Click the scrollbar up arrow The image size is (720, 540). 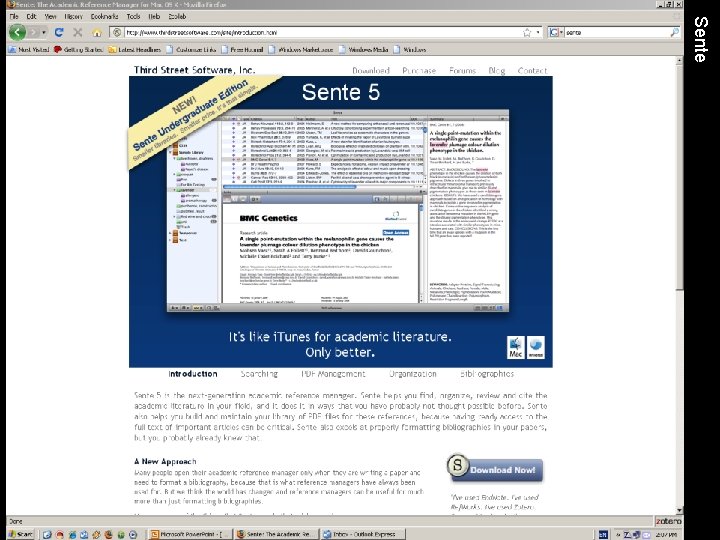(x=679, y=60)
